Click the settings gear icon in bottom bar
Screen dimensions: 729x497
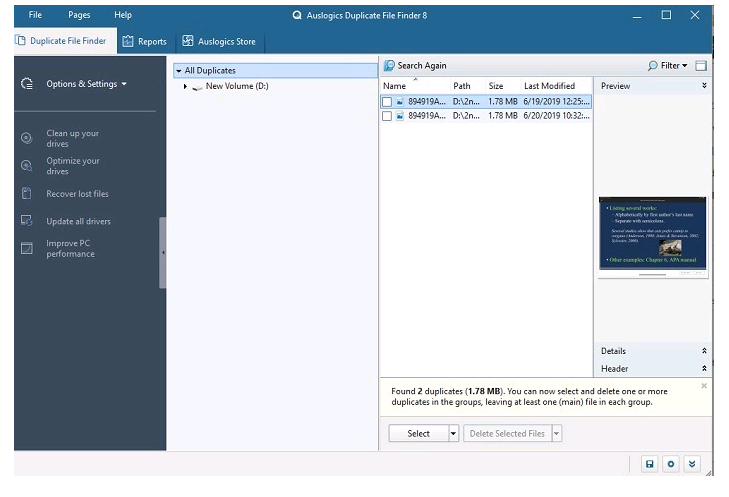pos(670,464)
